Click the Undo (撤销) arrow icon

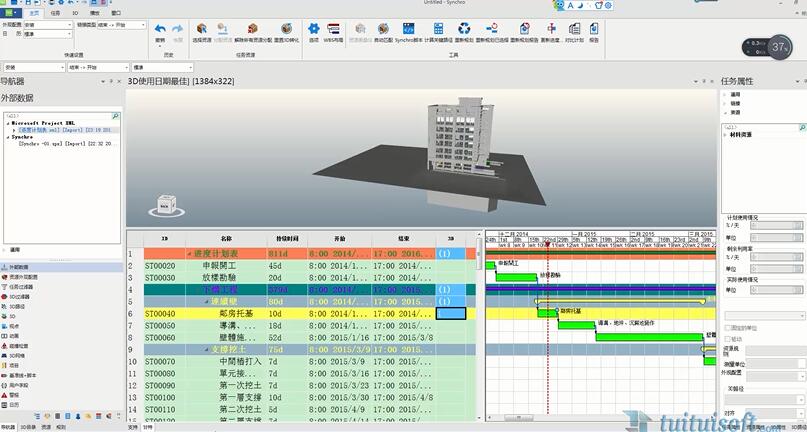[x=160, y=30]
